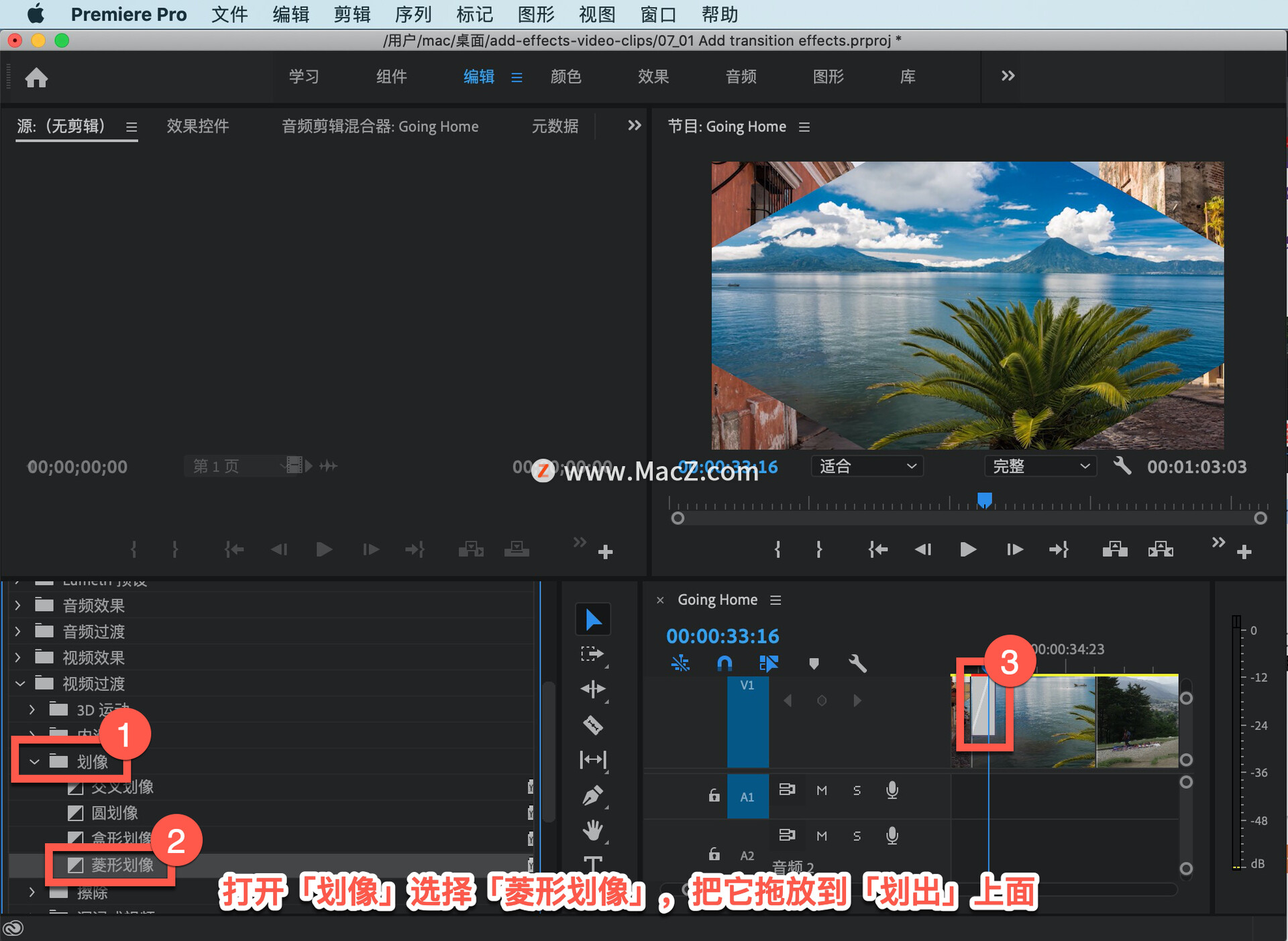Close the Going Home sequence tab

[x=660, y=600]
